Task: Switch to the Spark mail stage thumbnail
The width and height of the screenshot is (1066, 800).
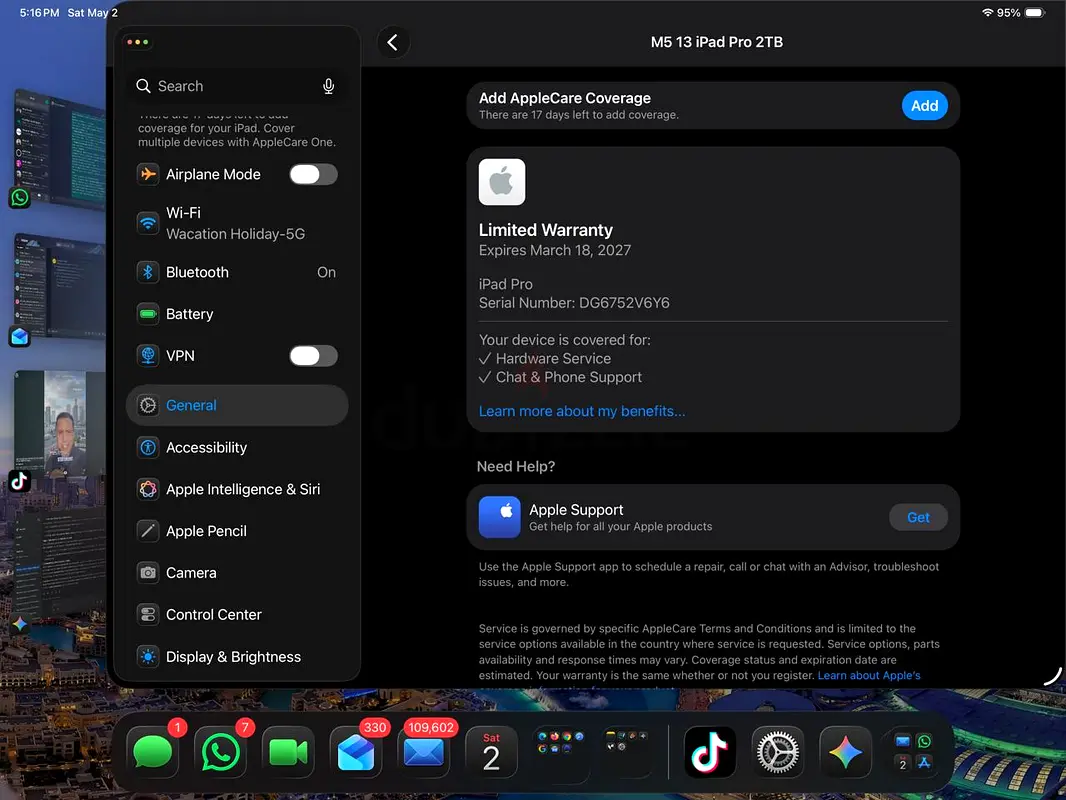Action: coord(61,285)
